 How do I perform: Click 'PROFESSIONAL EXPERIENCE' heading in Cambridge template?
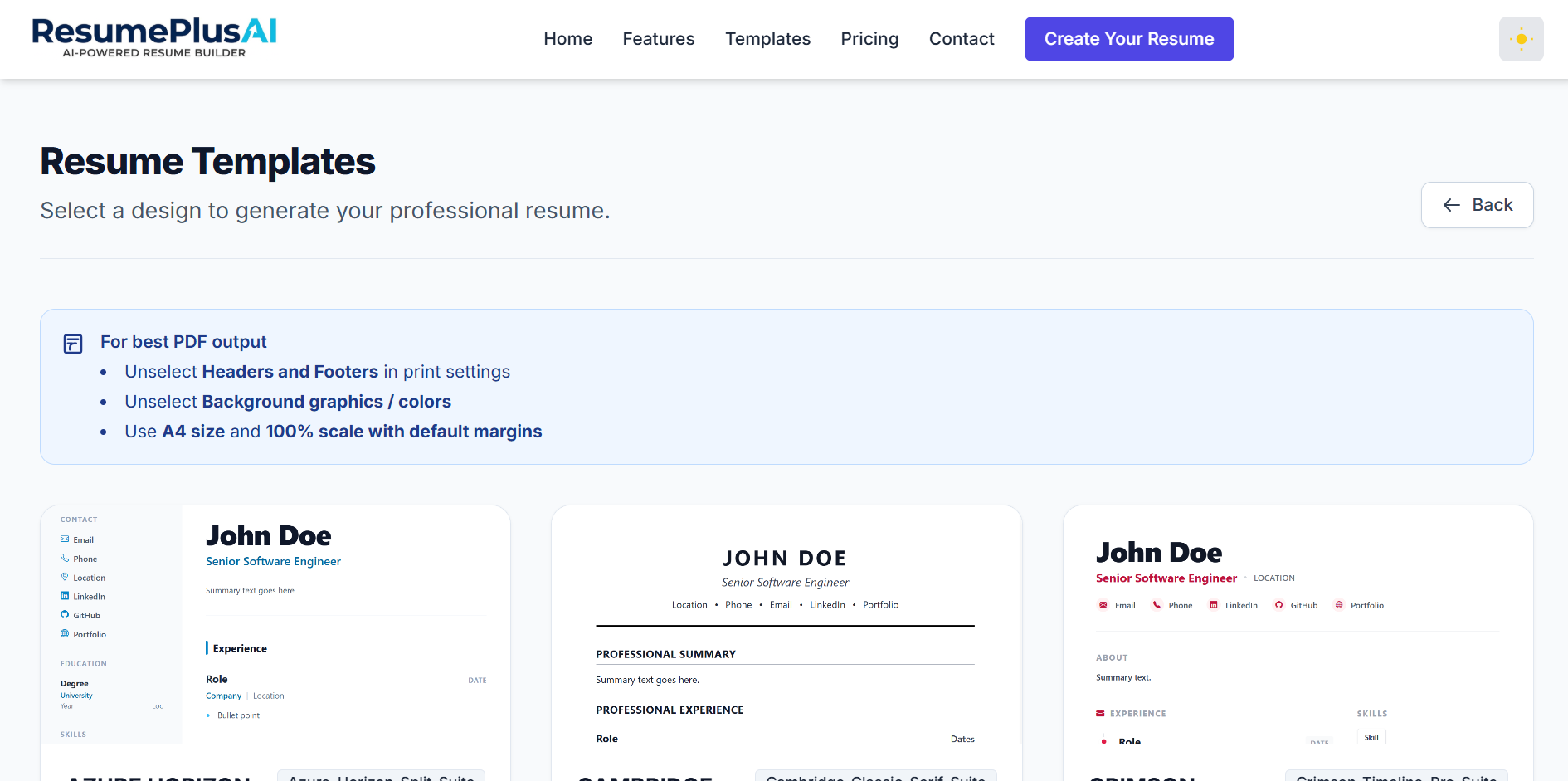pos(670,710)
